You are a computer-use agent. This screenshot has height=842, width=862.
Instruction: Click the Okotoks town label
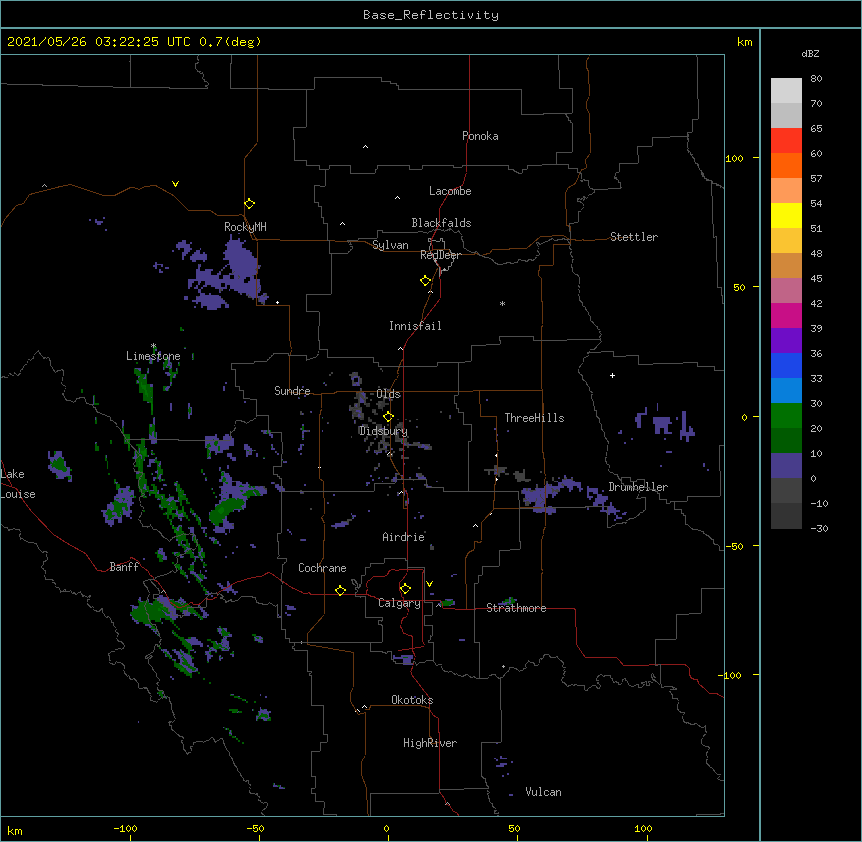tap(412, 700)
